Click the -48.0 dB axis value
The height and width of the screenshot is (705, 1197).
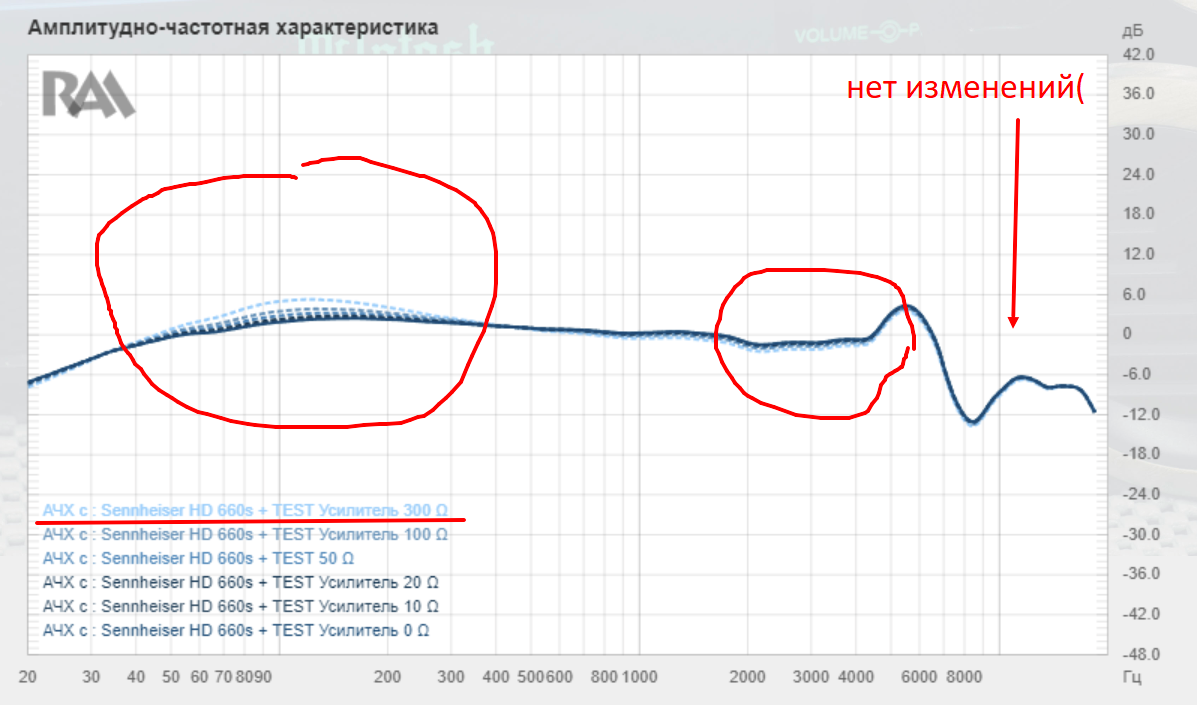(1141, 654)
